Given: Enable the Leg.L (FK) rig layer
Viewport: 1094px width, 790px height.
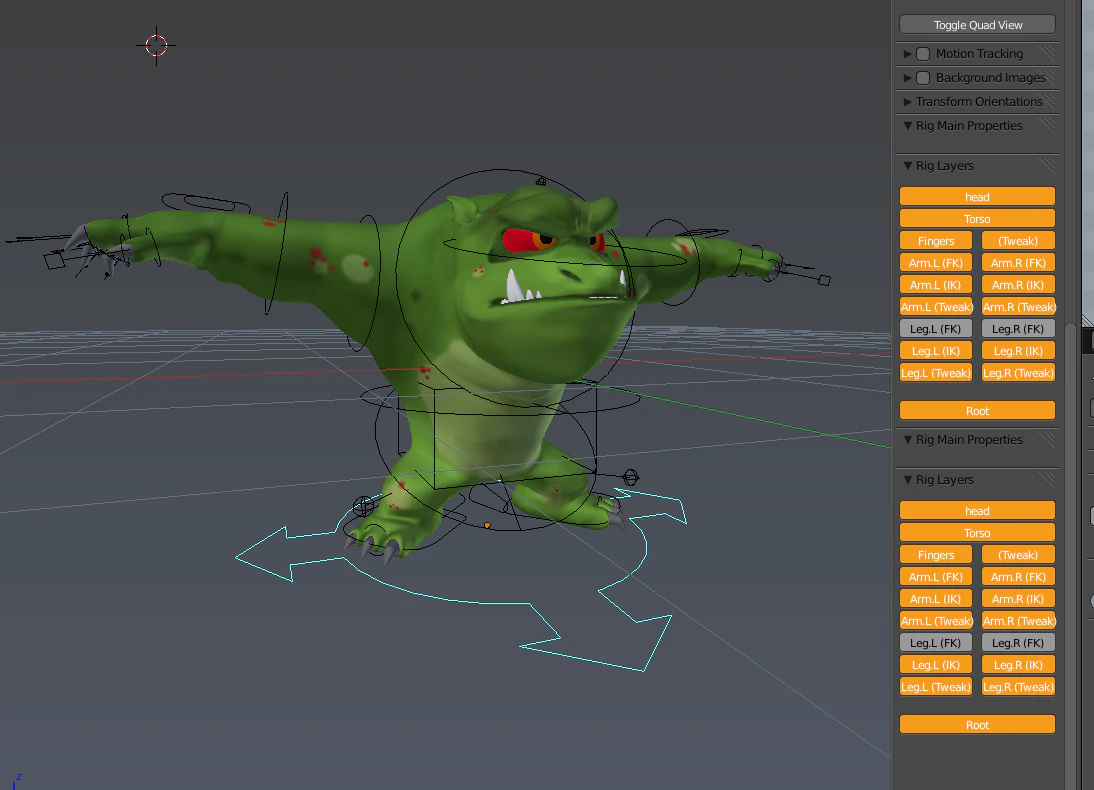Looking at the screenshot, I should [x=935, y=328].
